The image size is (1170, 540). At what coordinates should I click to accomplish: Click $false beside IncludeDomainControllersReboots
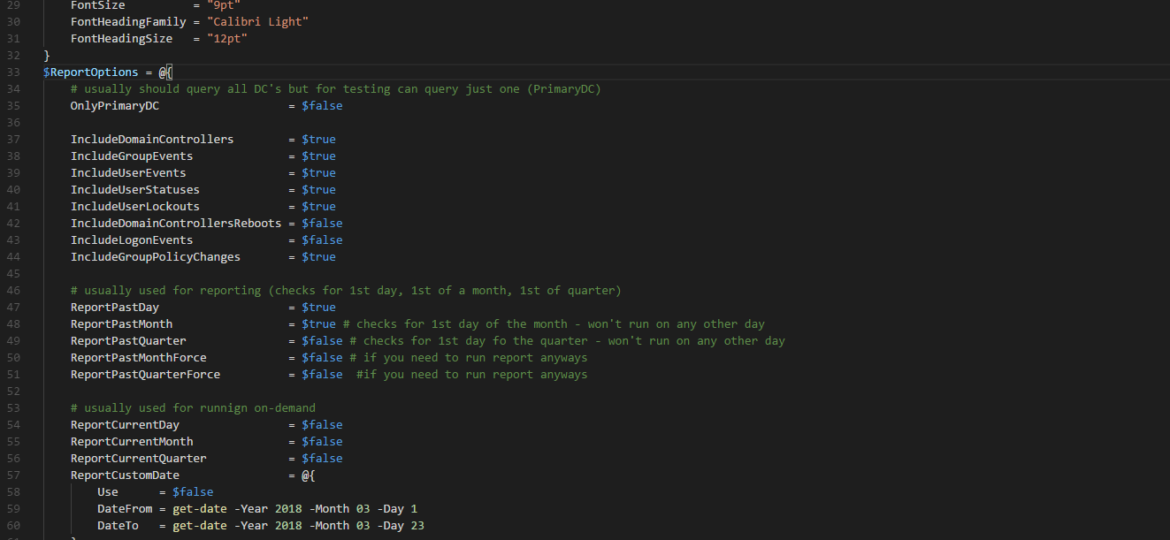(x=322, y=223)
